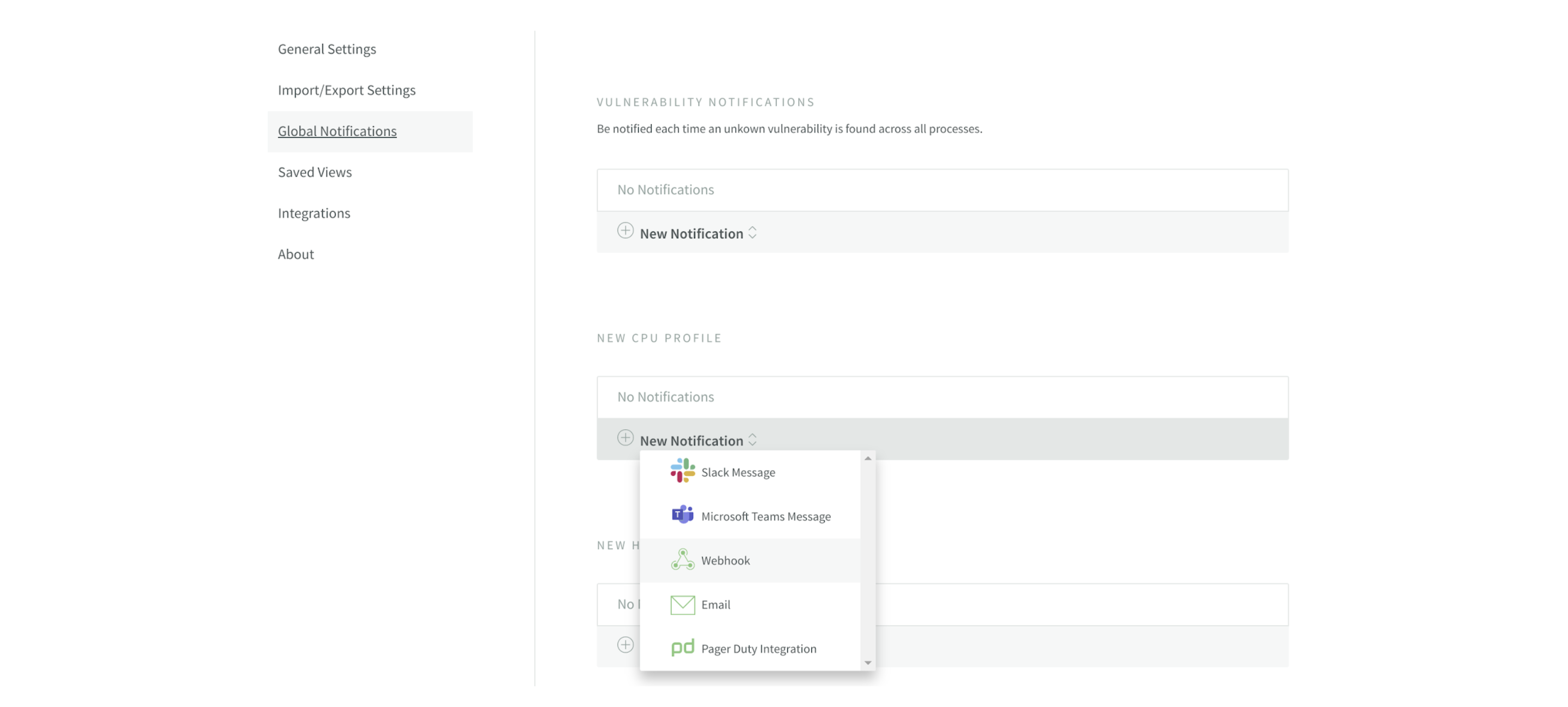The height and width of the screenshot is (707, 1568).
Task: Collapse New Notification chevron under New CPU Profile
Action: point(752,440)
